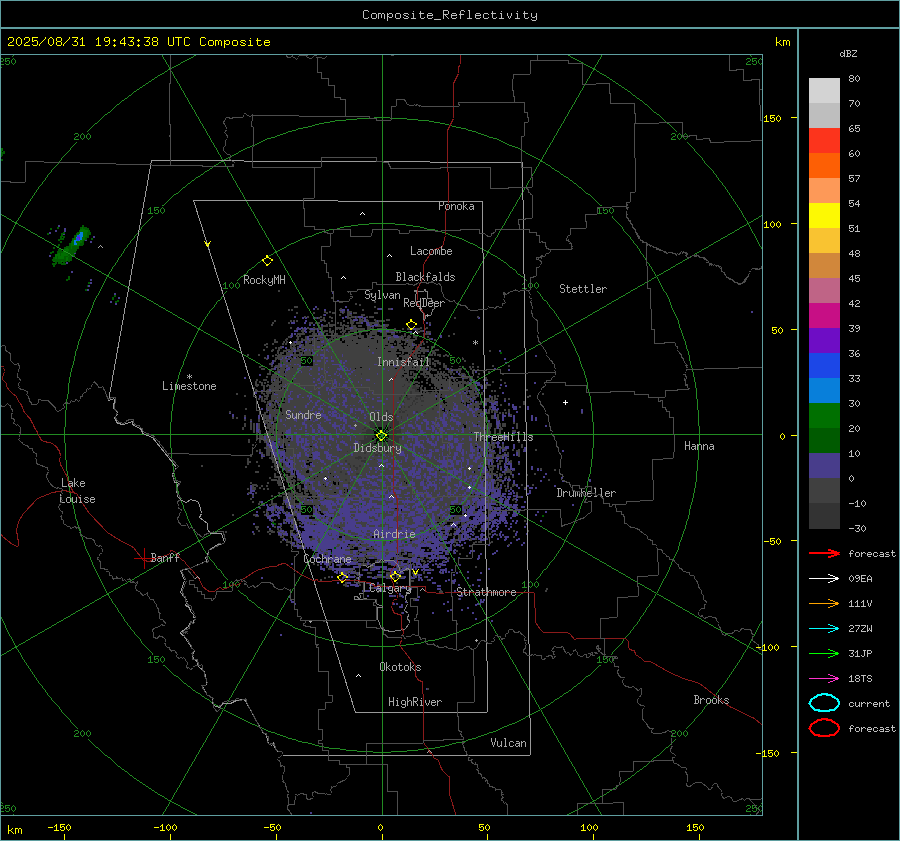Click the dBZ legend heading
The height and width of the screenshot is (841, 900).
point(848,53)
